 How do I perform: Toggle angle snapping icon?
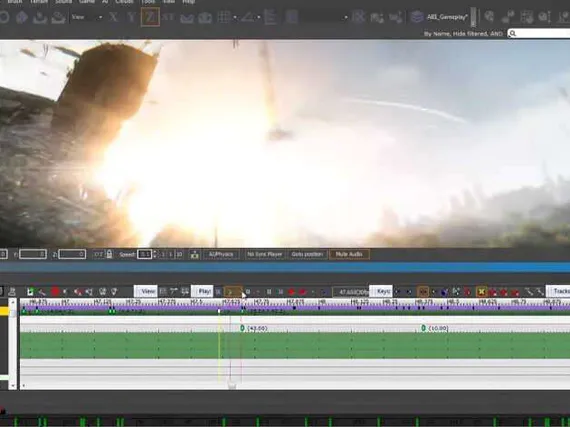248,17
